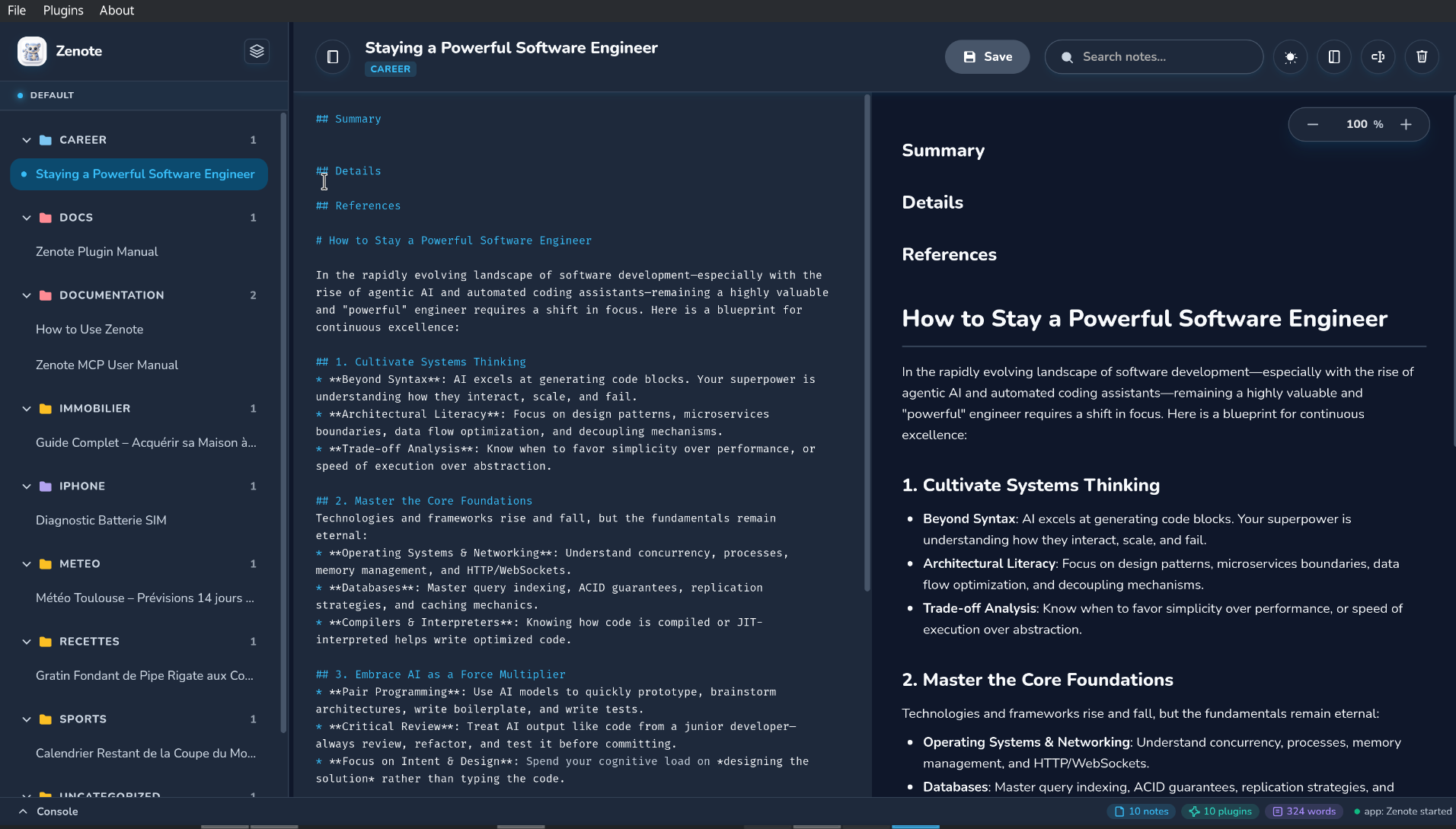Collapse the DOCUMENTATION folder chevron
The image size is (1456, 829).
point(27,295)
